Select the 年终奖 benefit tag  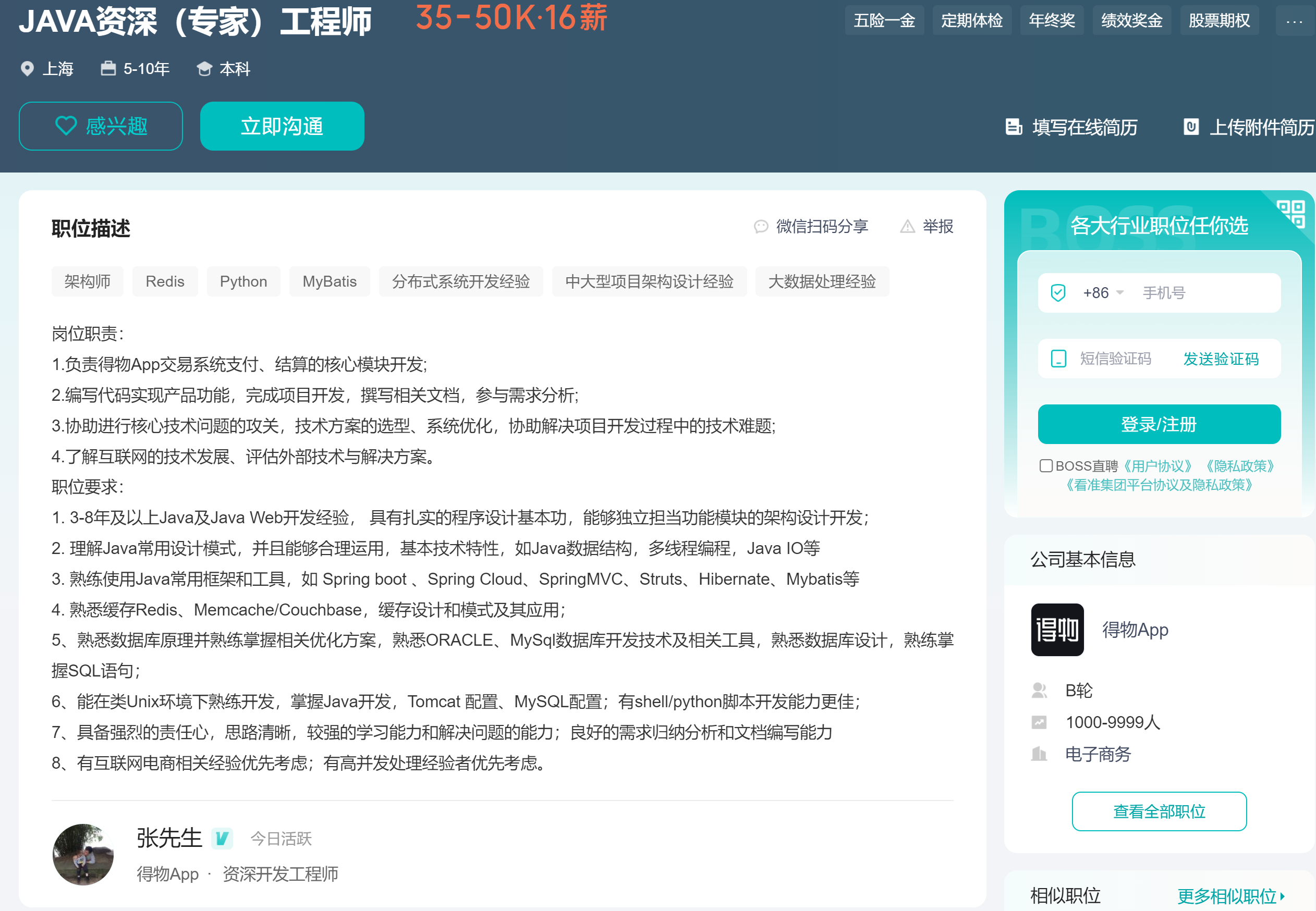(1052, 21)
